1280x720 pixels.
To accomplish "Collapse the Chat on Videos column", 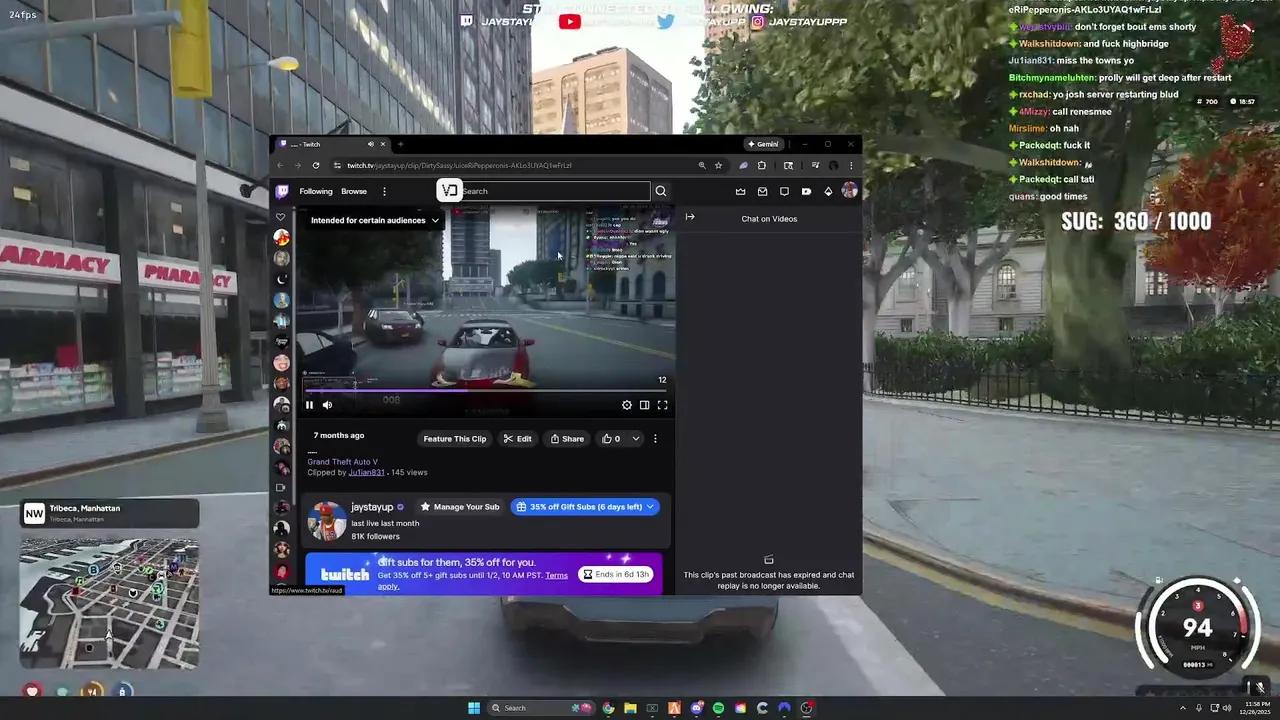I will tap(690, 217).
